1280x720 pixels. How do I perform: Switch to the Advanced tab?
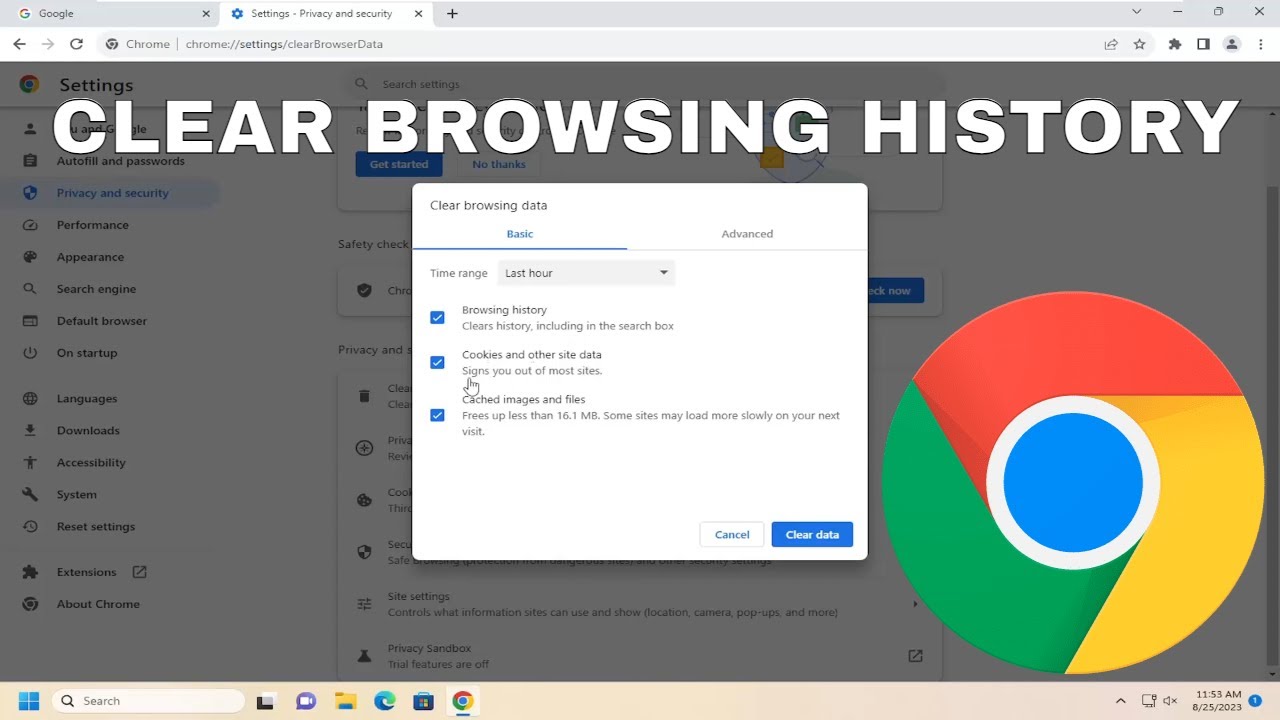[x=747, y=234]
